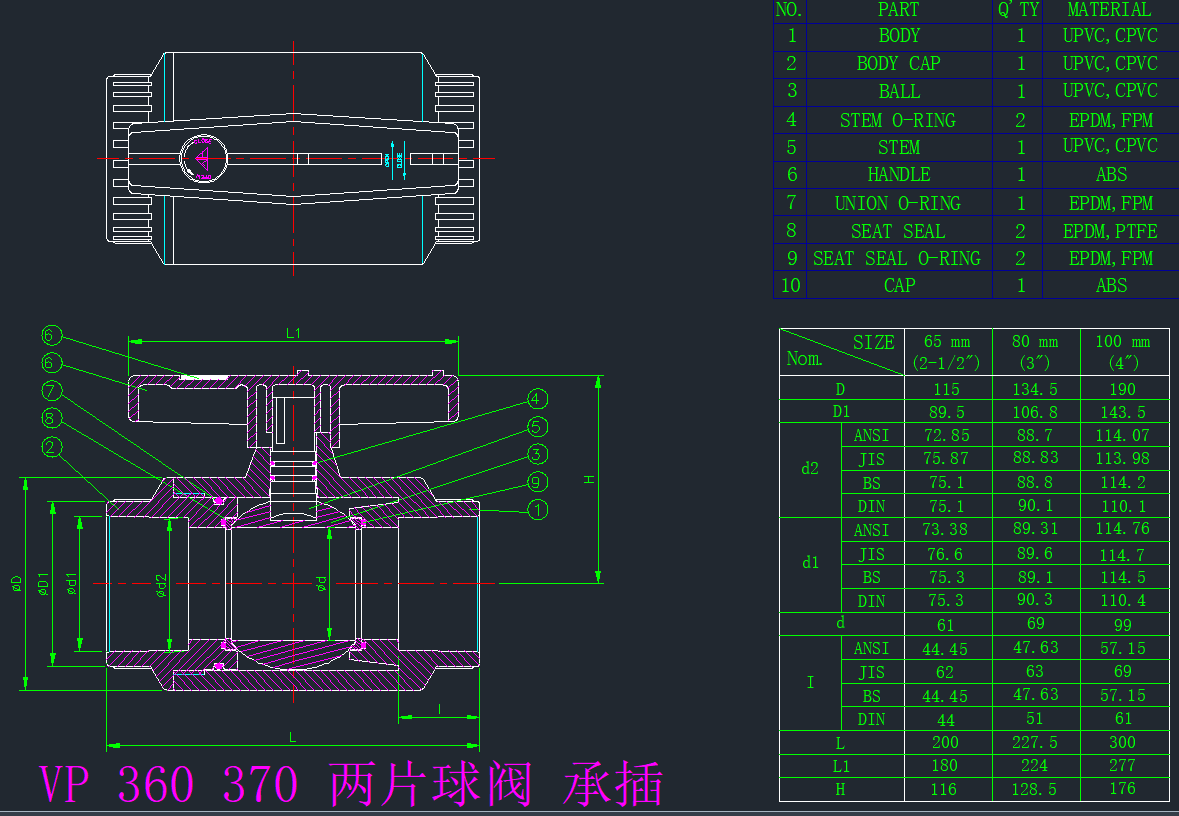Viewport: 1179px width, 816px height.
Task: Click the 100 mm (4") column header
Action: [x=1123, y=352]
